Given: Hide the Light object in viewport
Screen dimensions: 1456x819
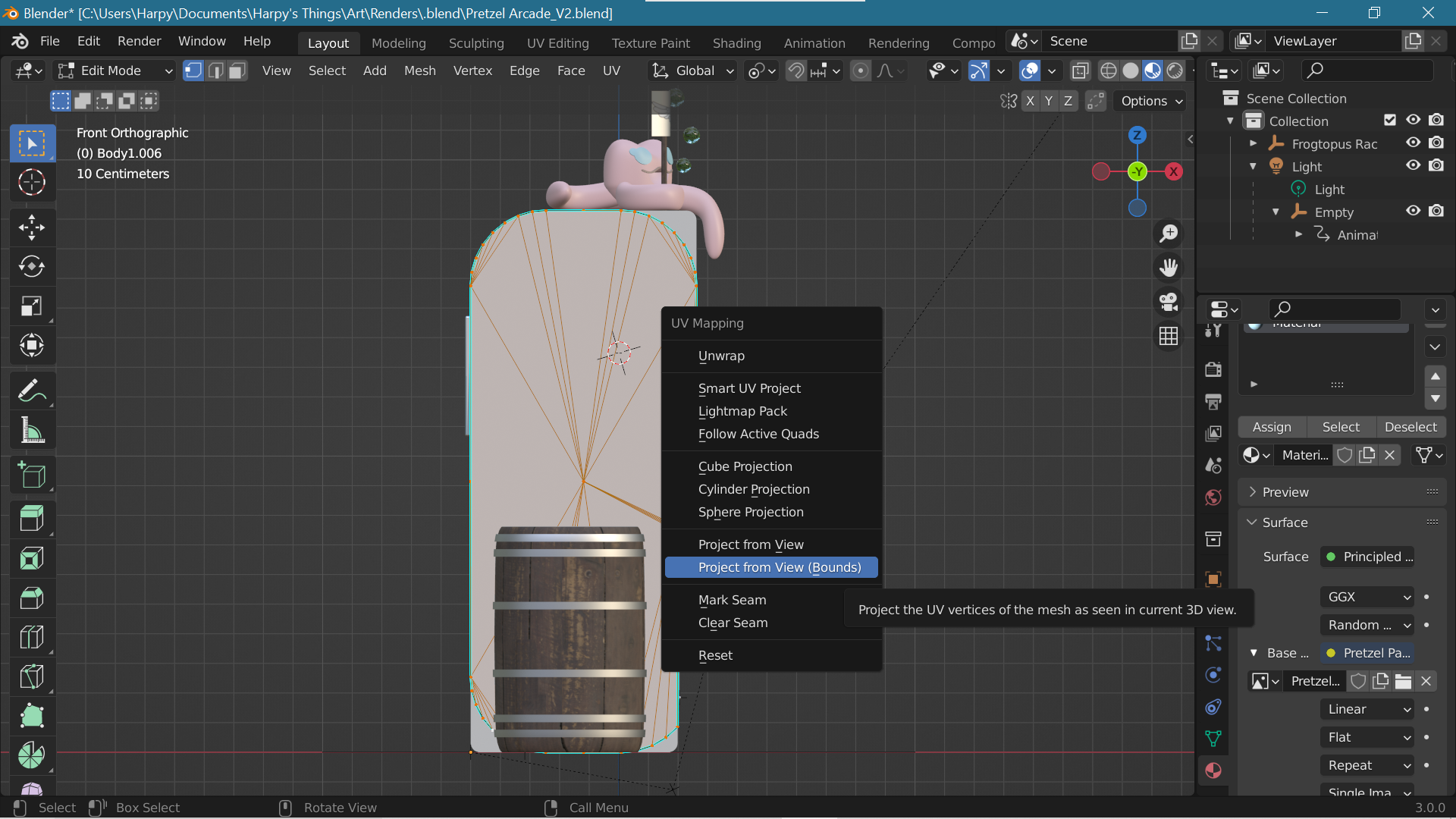Looking at the screenshot, I should pos(1414,165).
